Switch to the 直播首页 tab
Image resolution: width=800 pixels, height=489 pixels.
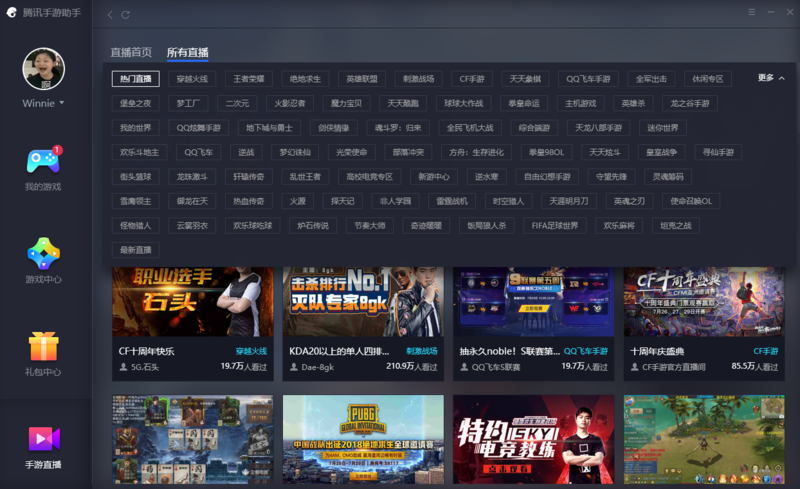[x=131, y=53]
